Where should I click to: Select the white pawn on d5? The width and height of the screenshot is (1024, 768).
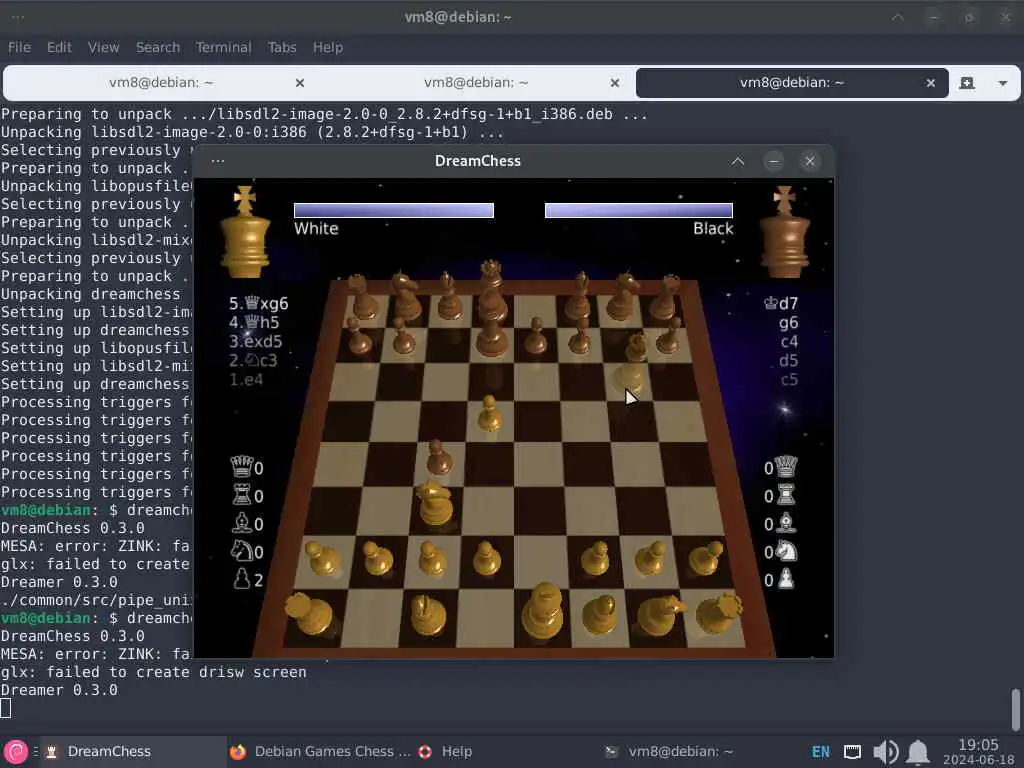pos(489,414)
